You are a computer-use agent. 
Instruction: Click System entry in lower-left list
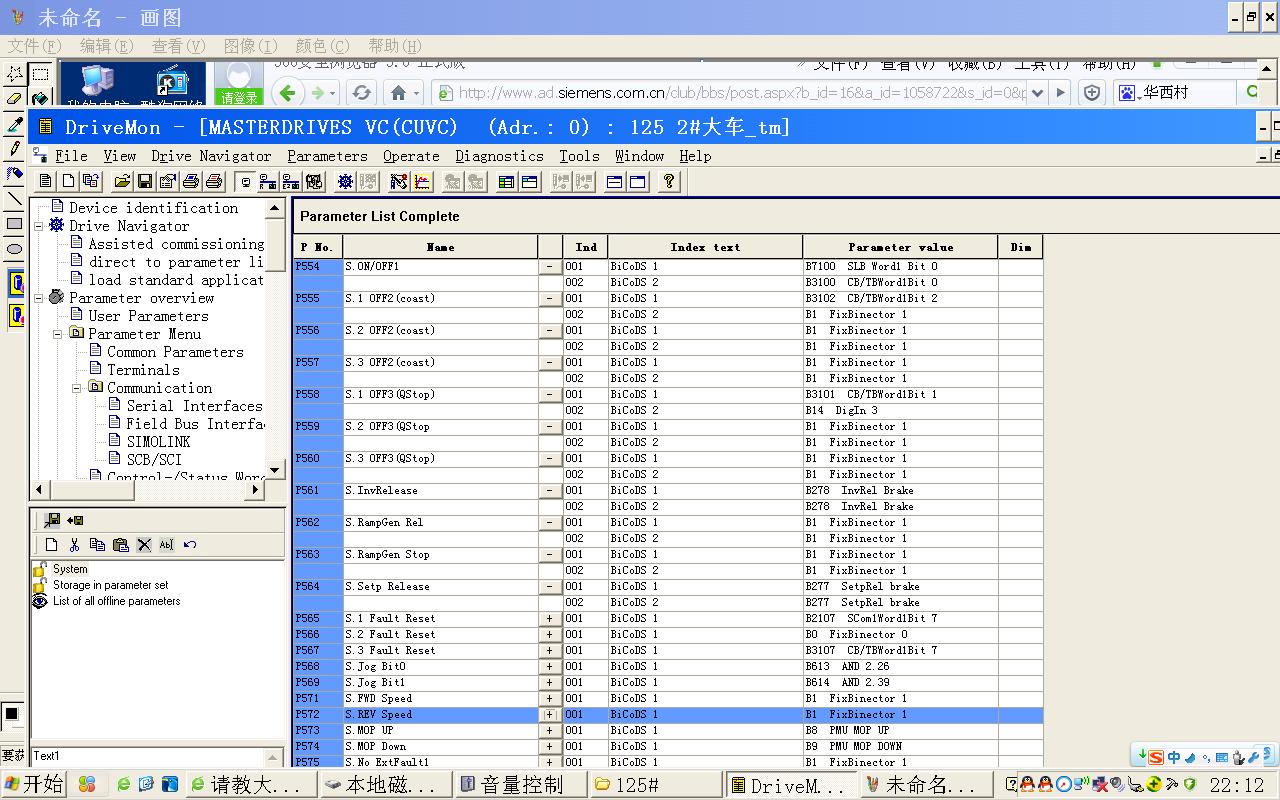(70, 569)
